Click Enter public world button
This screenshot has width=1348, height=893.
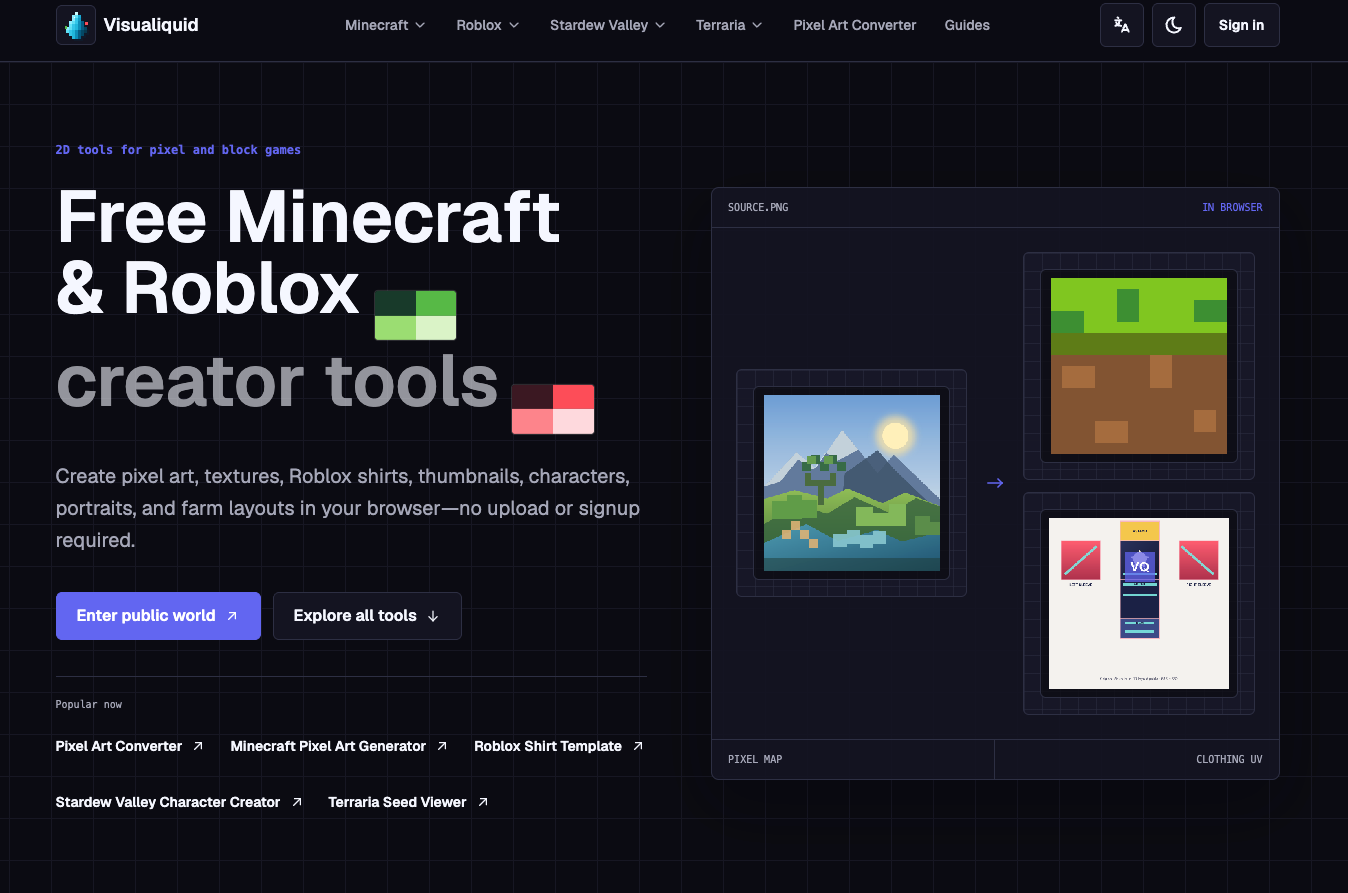(158, 616)
